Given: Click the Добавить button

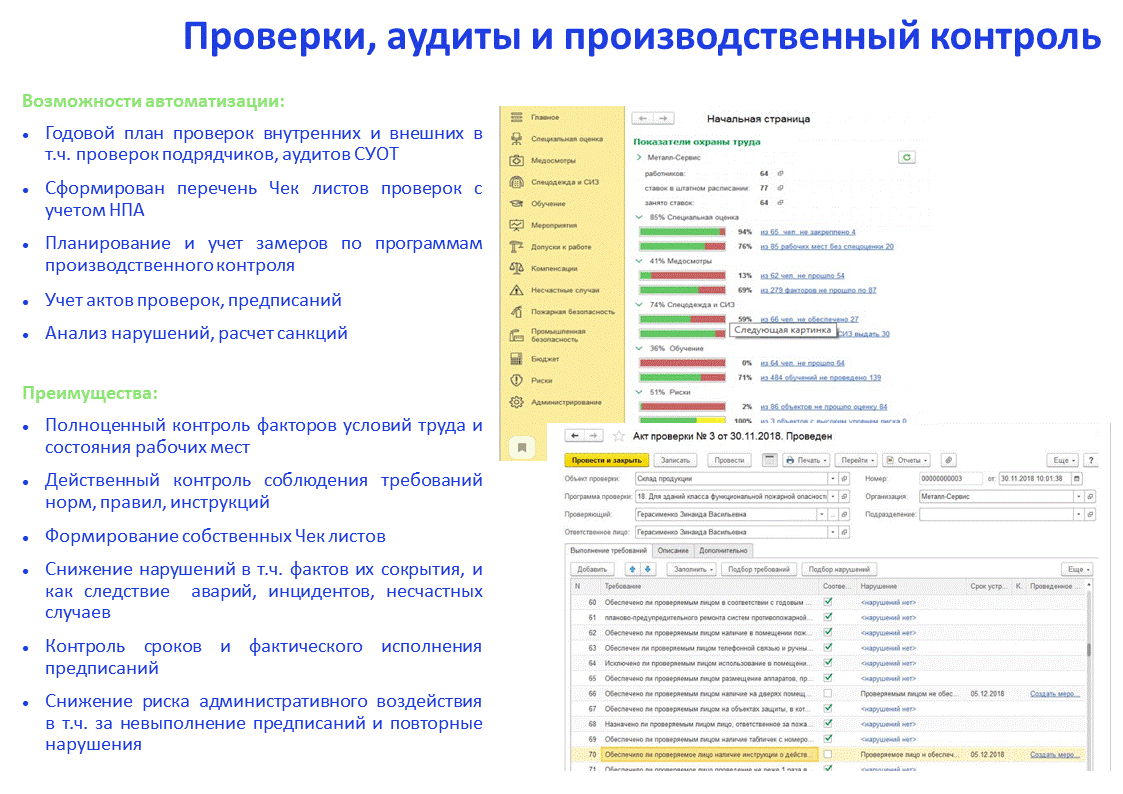Looking at the screenshot, I should pyautogui.click(x=592, y=569).
